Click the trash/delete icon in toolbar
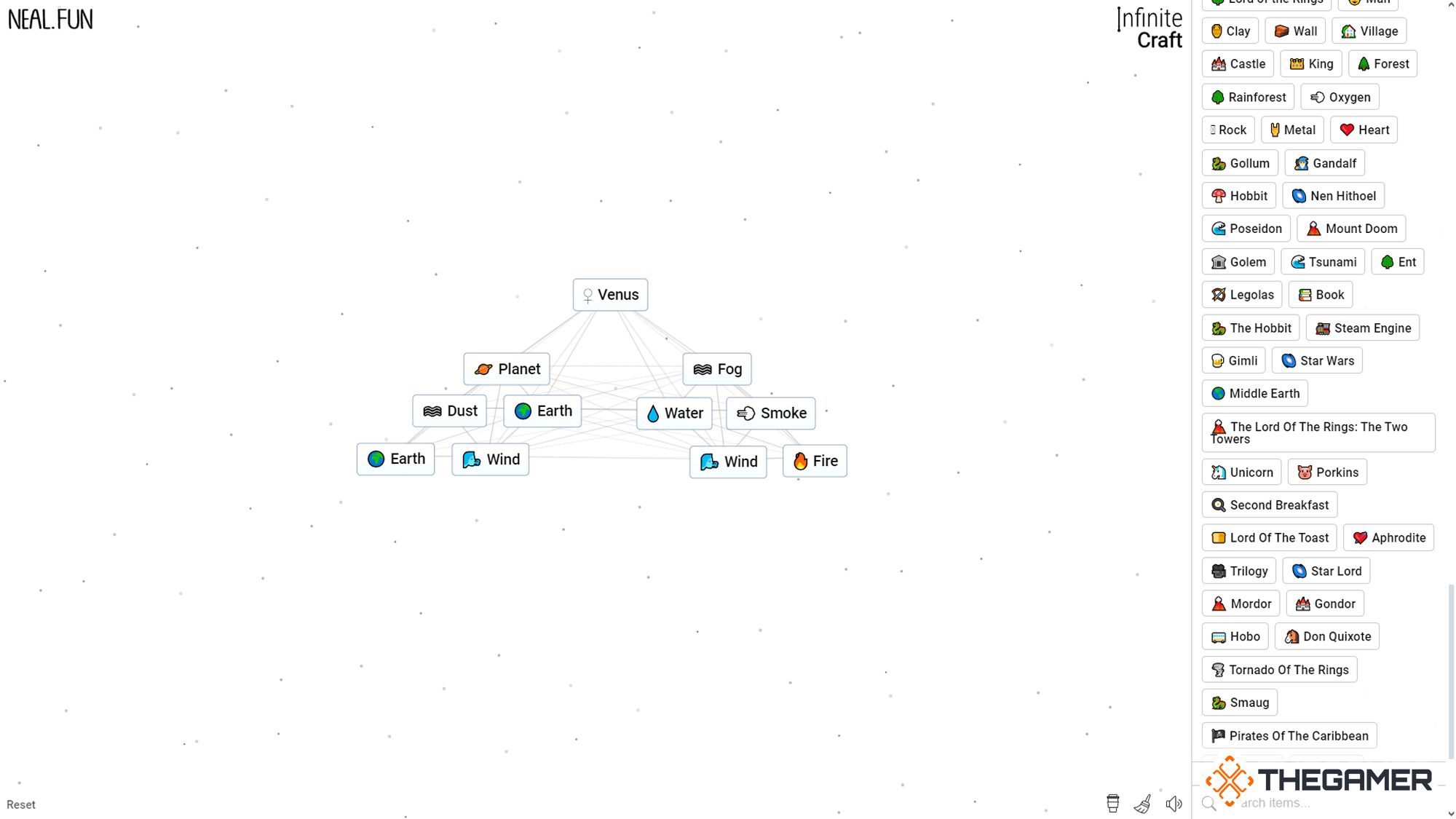 tap(1112, 804)
